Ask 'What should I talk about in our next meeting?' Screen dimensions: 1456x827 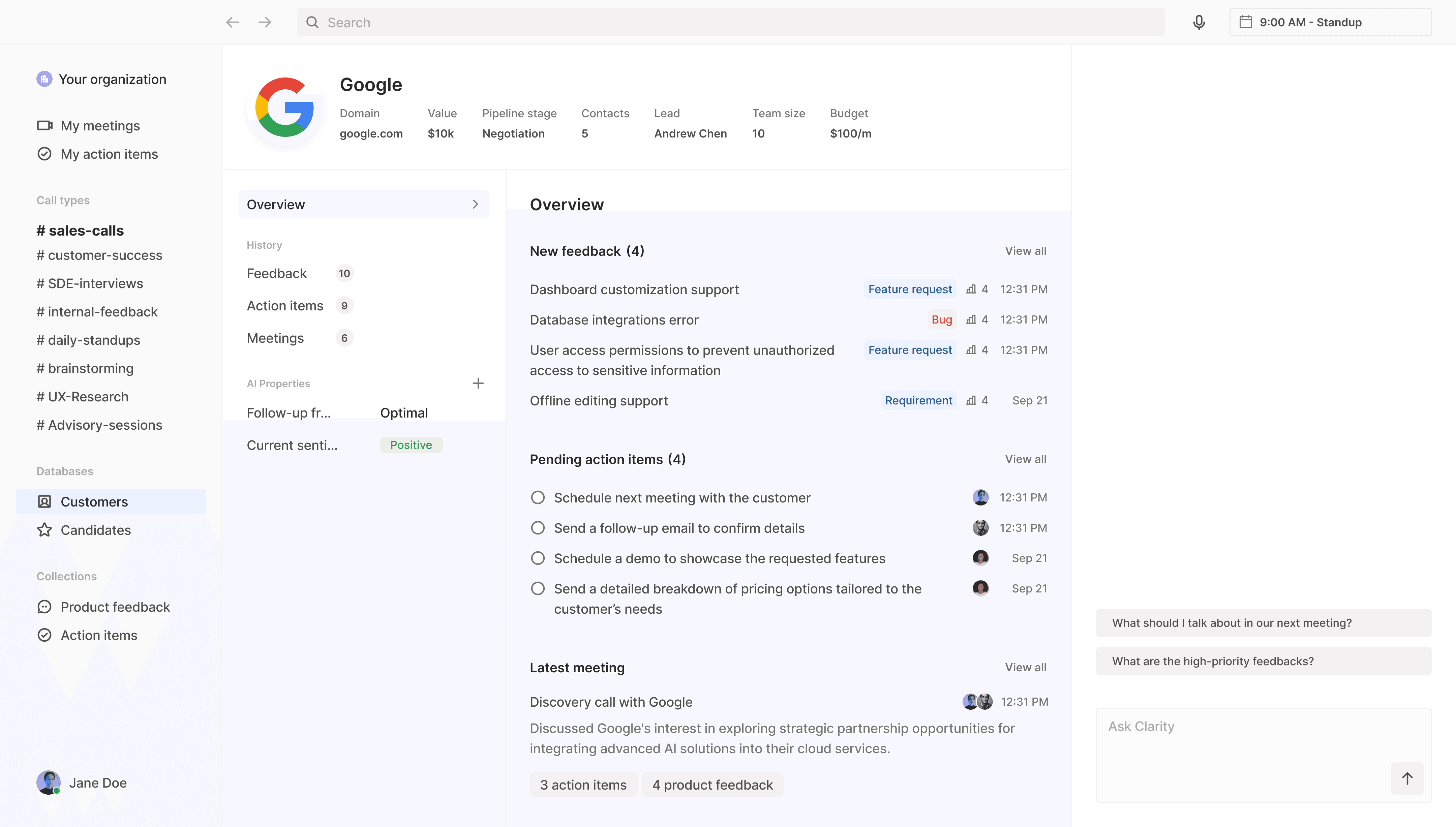1264,622
